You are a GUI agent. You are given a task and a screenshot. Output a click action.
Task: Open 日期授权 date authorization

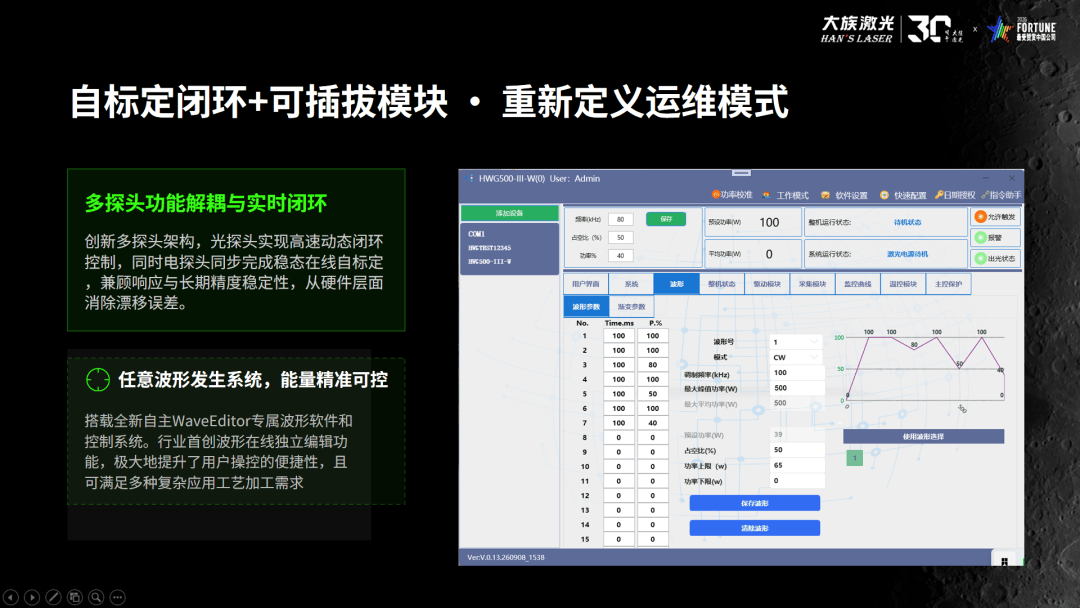click(955, 195)
